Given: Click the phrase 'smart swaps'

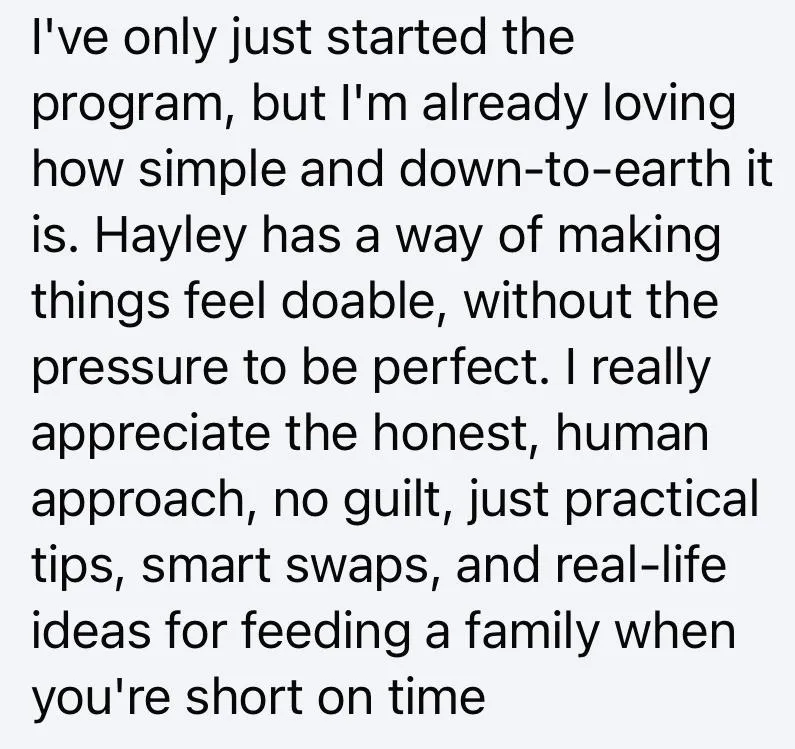Looking at the screenshot, I should click(x=284, y=565).
